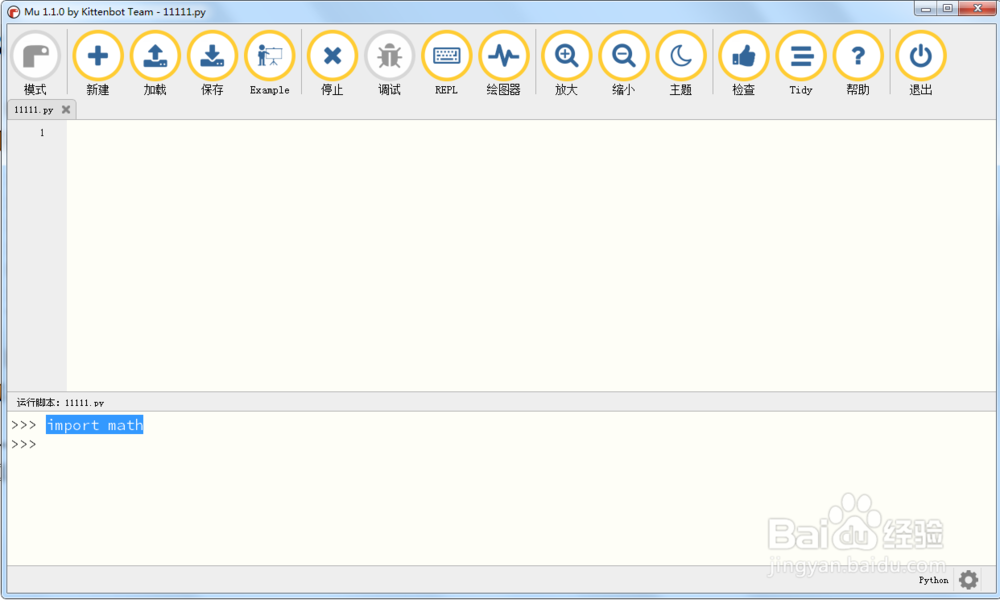Stop the running script with 停止

[332, 64]
